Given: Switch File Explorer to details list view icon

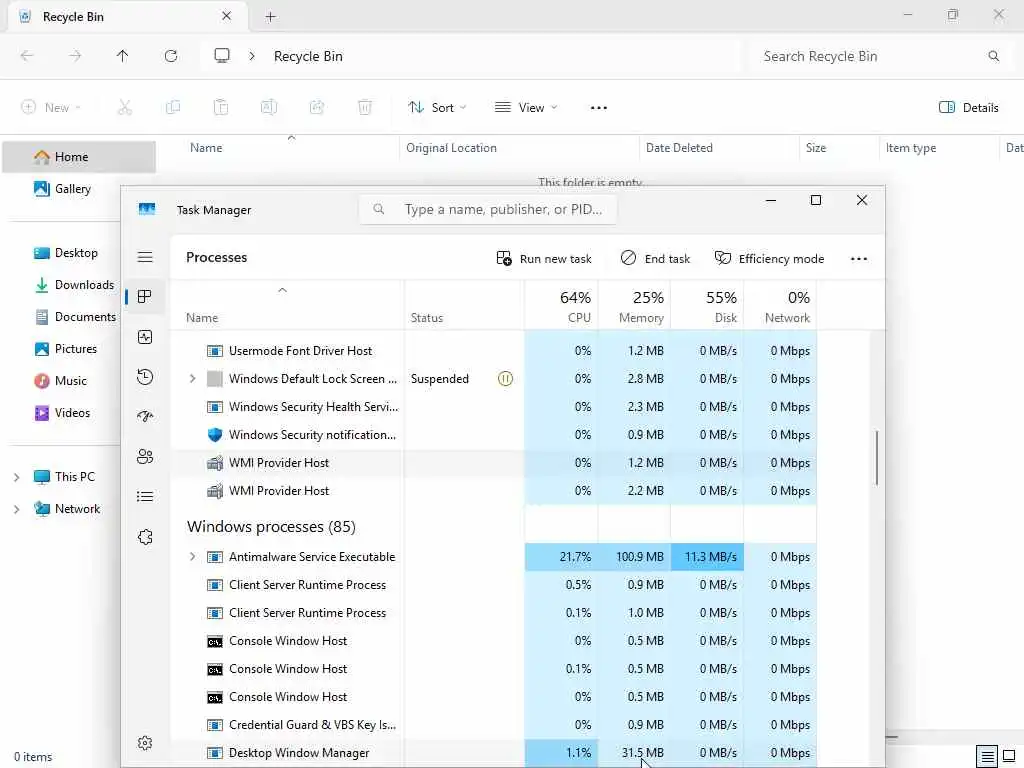Looking at the screenshot, I should click(x=987, y=757).
